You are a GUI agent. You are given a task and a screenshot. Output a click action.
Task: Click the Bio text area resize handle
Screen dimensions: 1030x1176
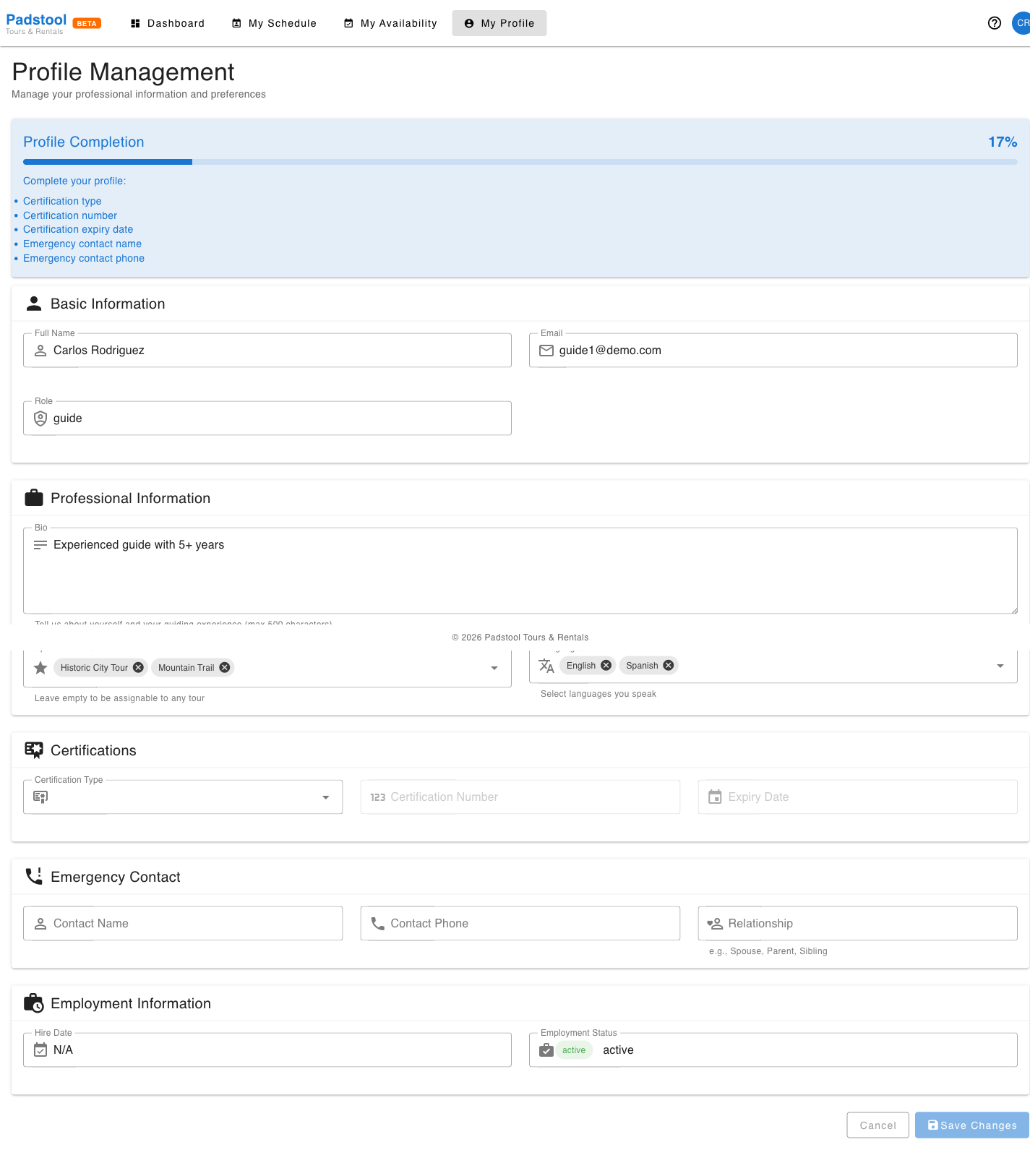pos(1013,610)
